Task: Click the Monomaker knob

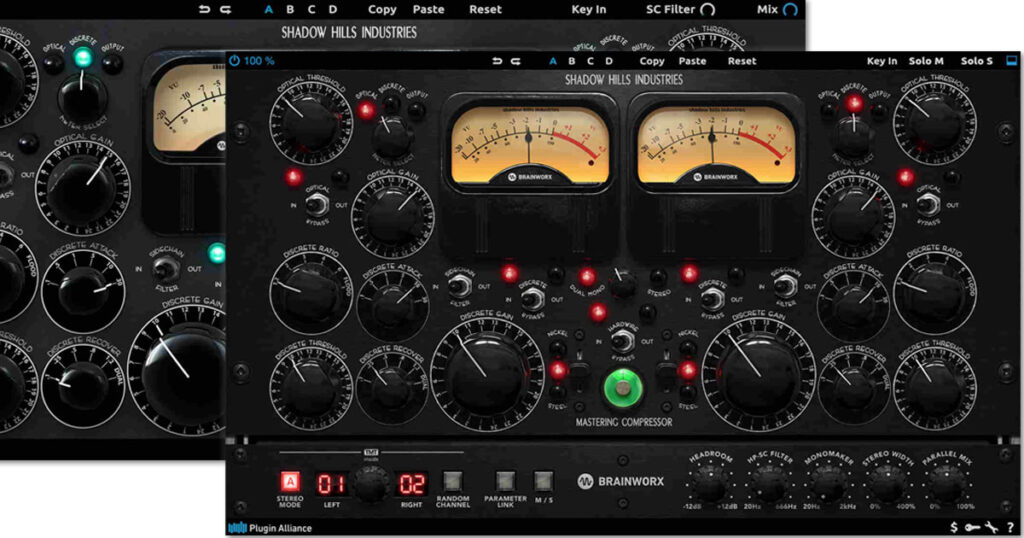Action: pos(828,484)
